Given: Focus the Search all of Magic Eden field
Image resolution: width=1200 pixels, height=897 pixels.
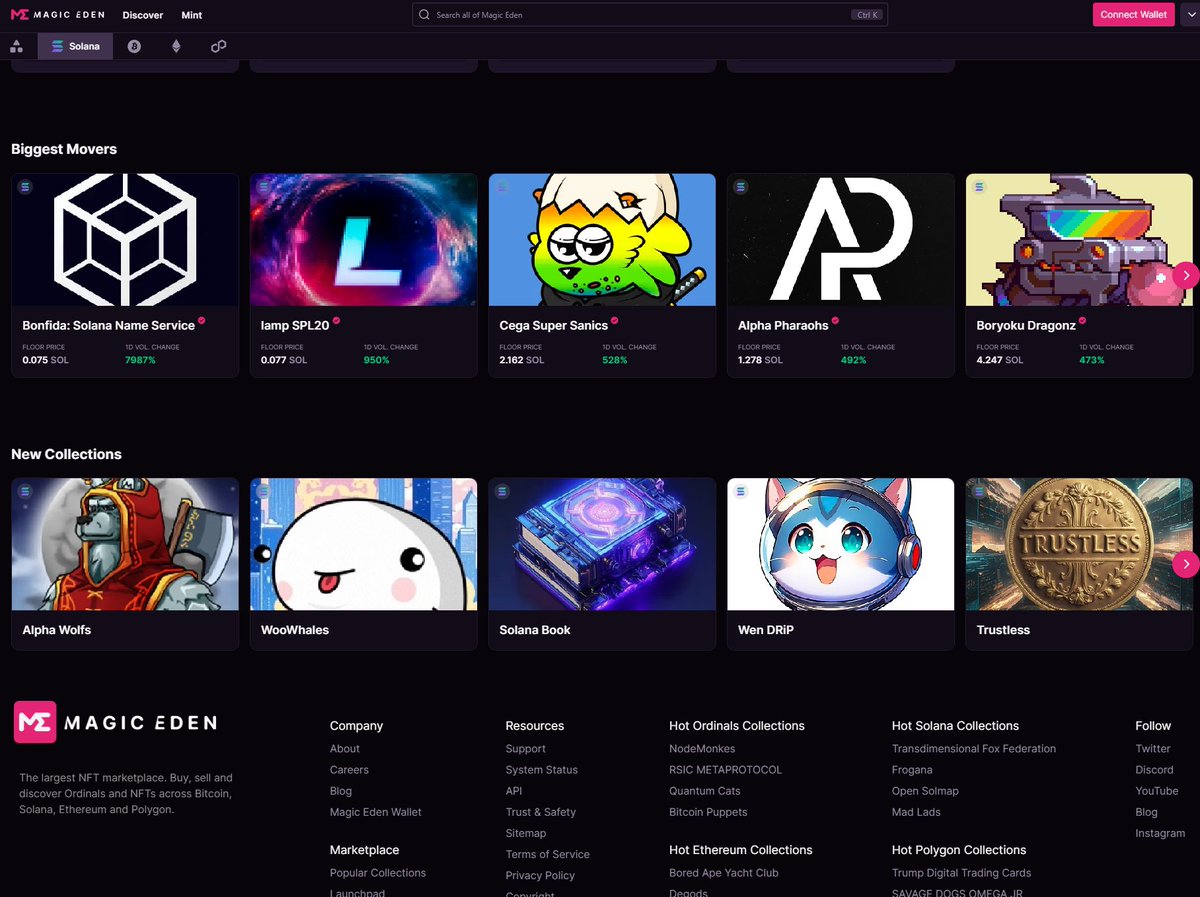Looking at the screenshot, I should (x=650, y=15).
